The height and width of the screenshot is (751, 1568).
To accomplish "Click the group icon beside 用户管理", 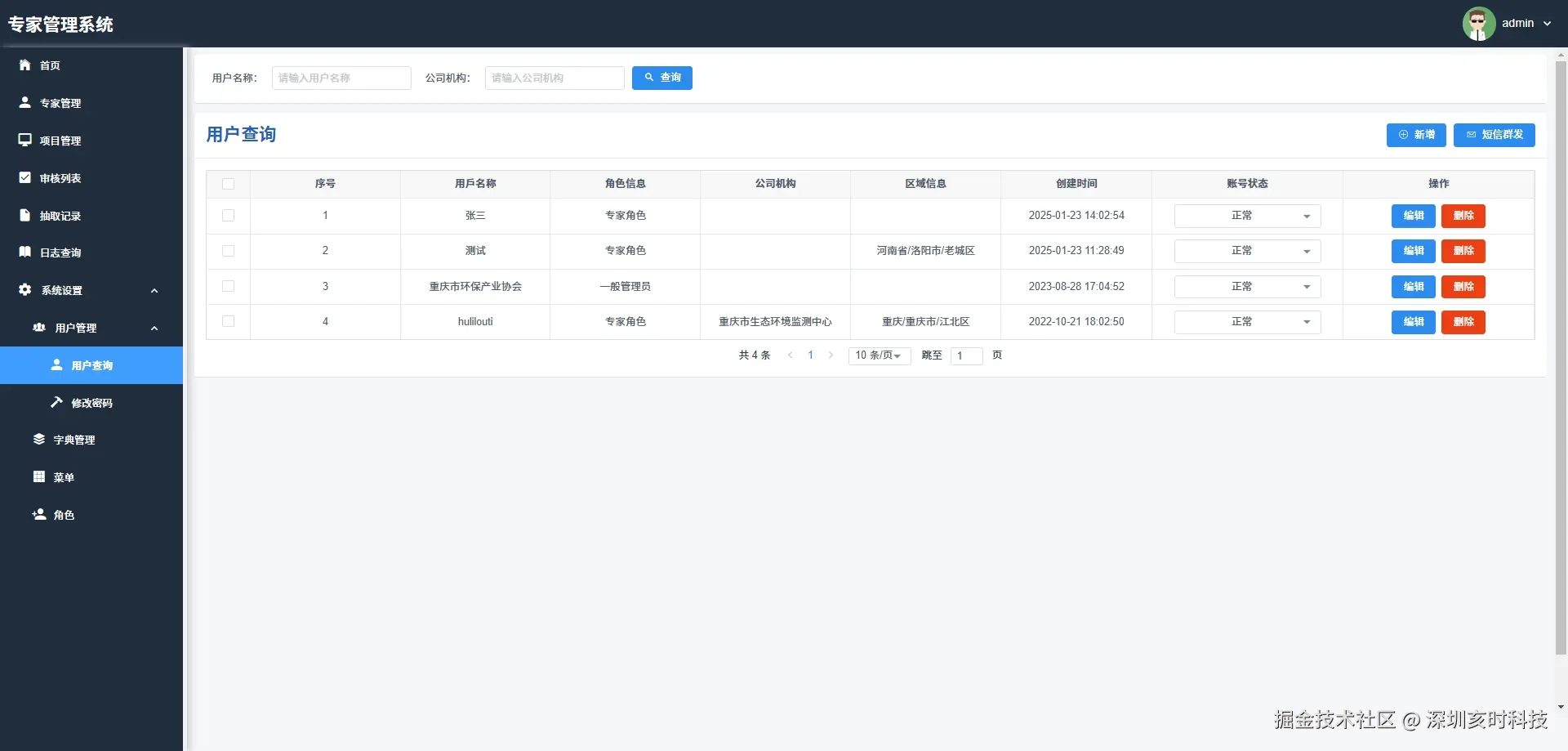I will pos(39,327).
